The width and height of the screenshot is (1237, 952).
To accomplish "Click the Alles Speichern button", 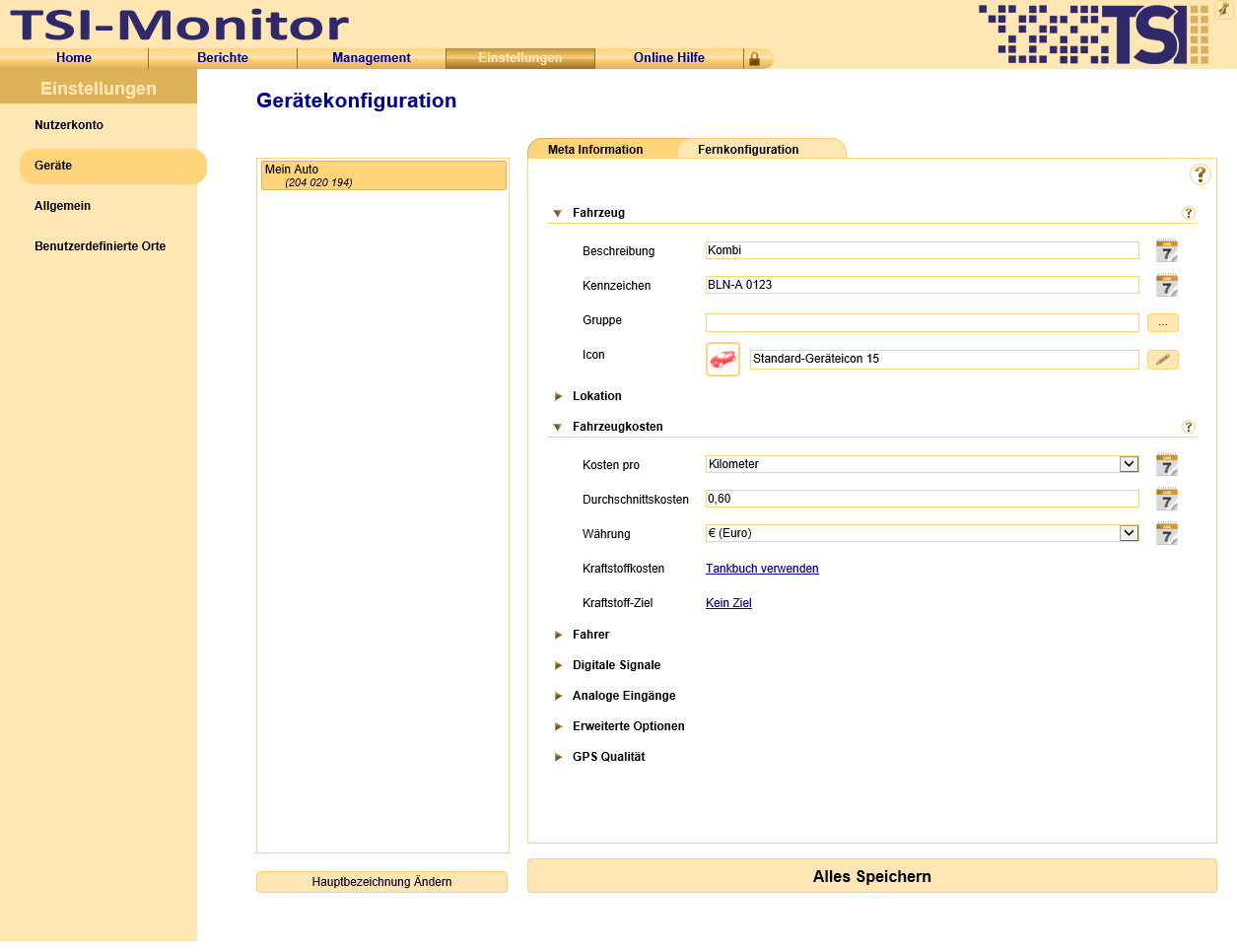I will click(872, 876).
